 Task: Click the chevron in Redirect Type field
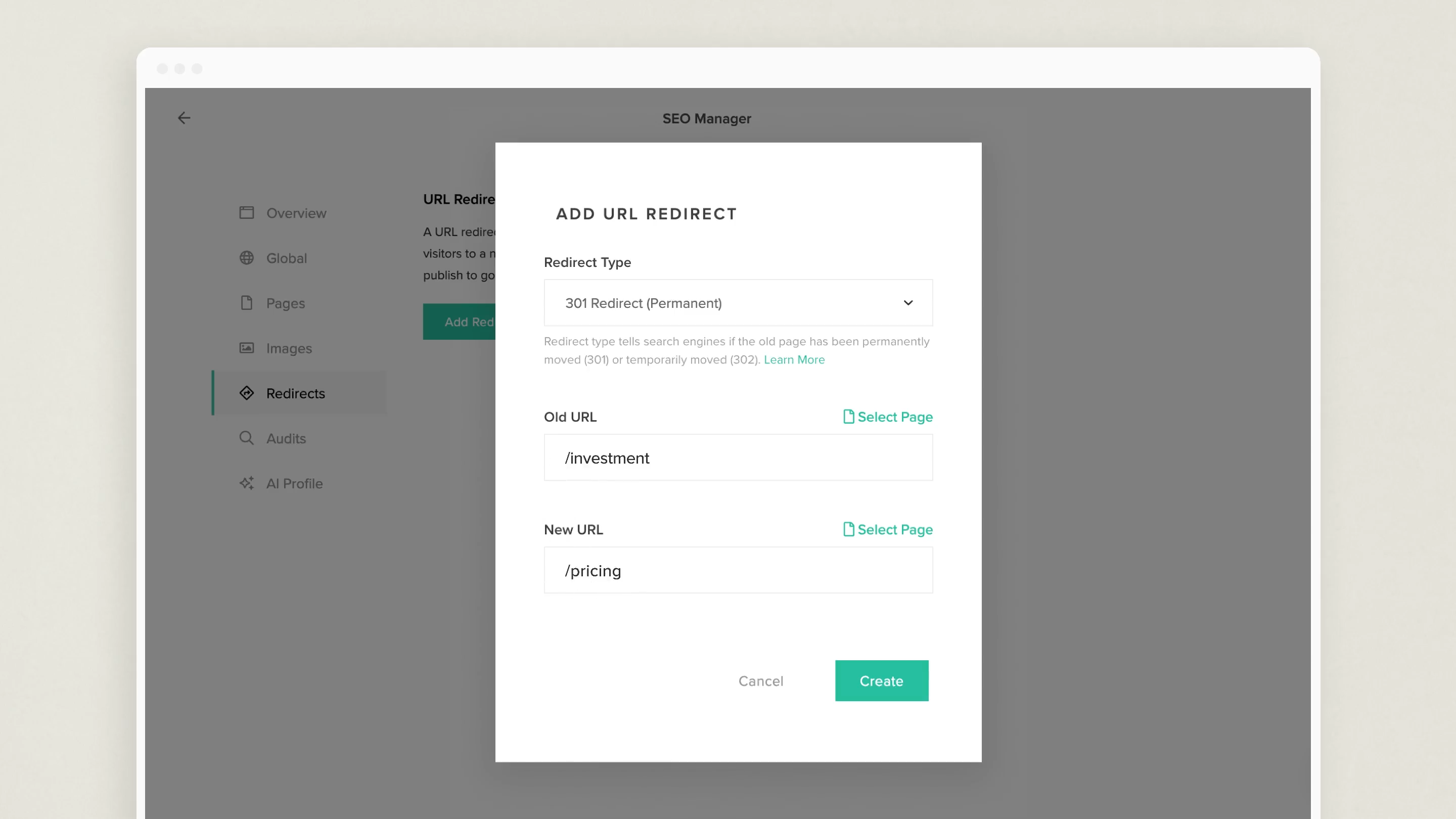[908, 303]
